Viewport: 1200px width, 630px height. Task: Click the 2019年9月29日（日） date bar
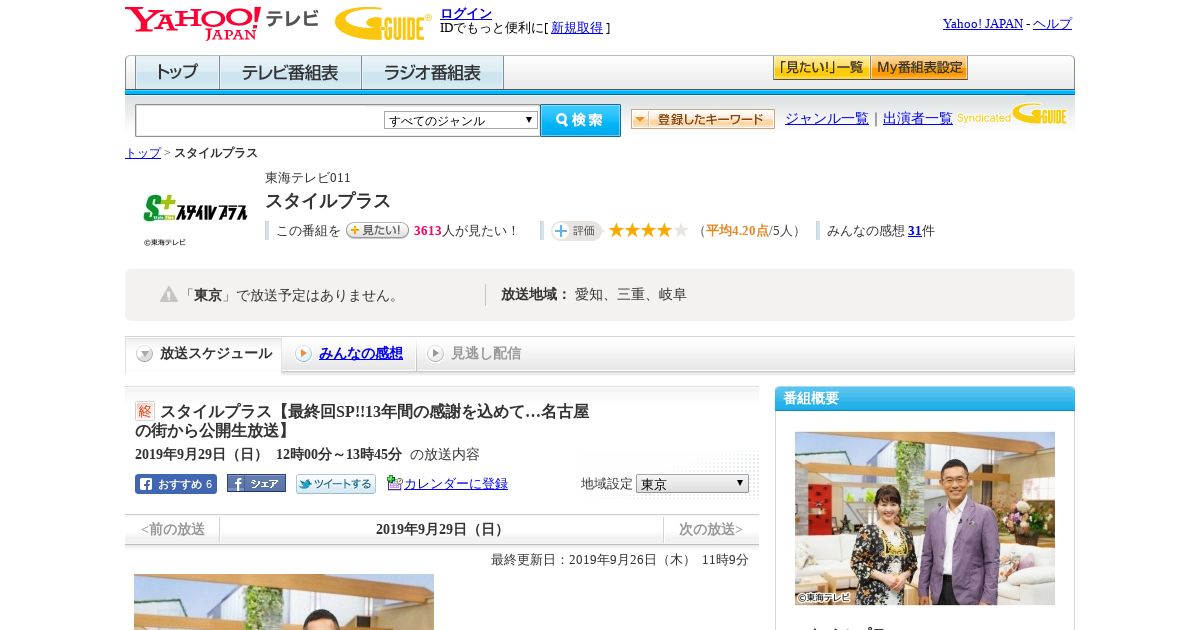click(x=442, y=530)
